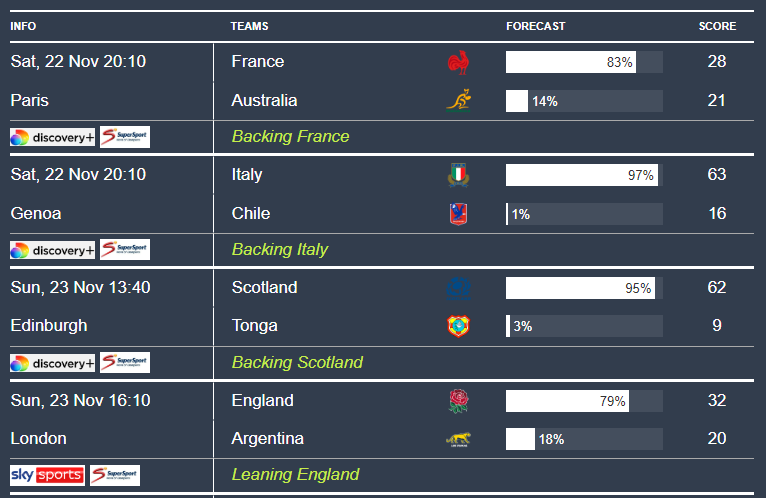Click the England red rose logo
The height and width of the screenshot is (498, 766).
(x=458, y=401)
